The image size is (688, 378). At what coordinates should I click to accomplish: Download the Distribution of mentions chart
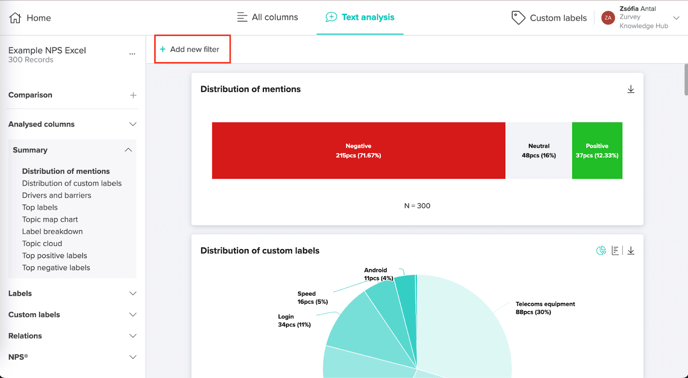pos(631,89)
